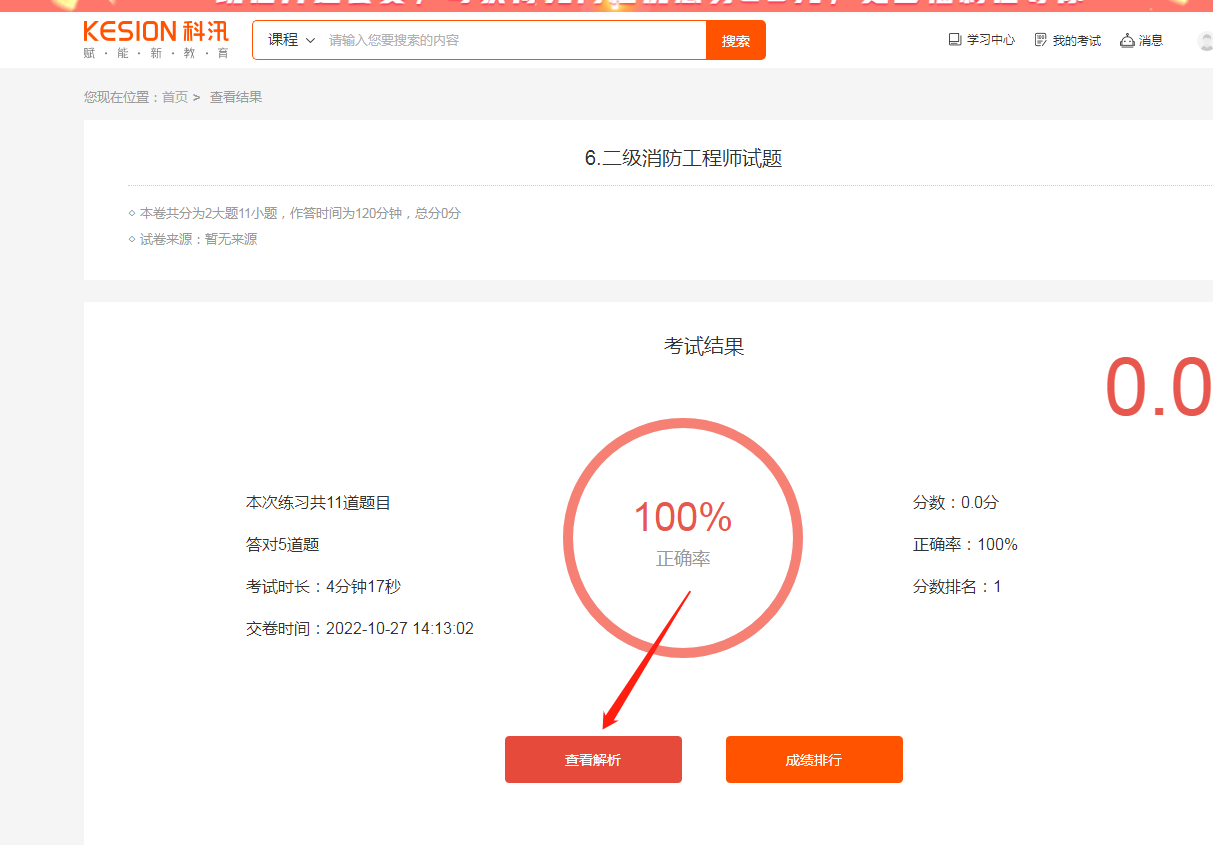The image size is (1213, 845).
Task: Click the large red 0.0 score
Action: pyautogui.click(x=1157, y=388)
